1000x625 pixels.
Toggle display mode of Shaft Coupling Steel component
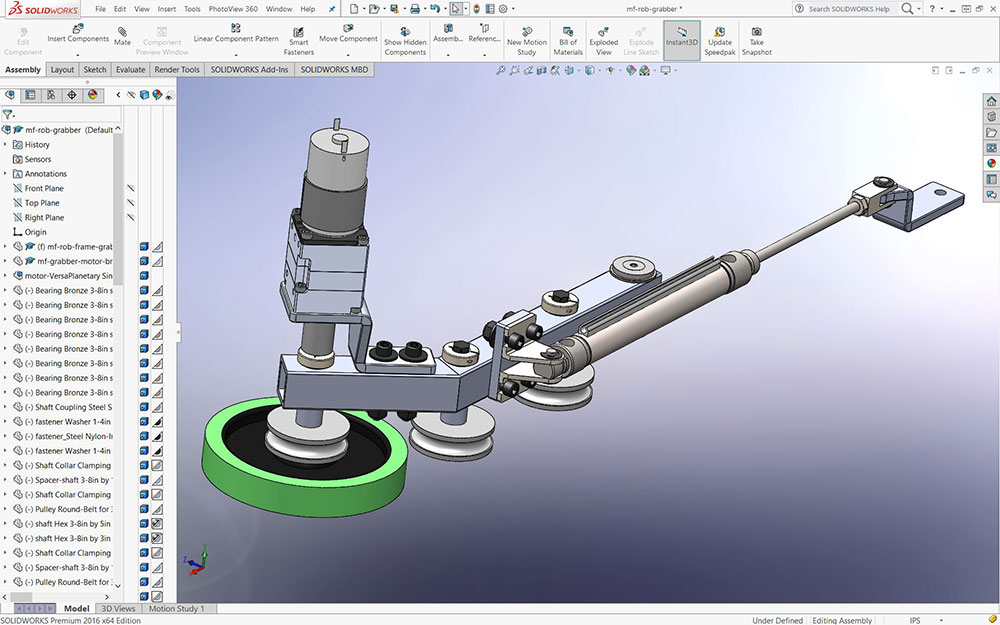tap(158, 407)
